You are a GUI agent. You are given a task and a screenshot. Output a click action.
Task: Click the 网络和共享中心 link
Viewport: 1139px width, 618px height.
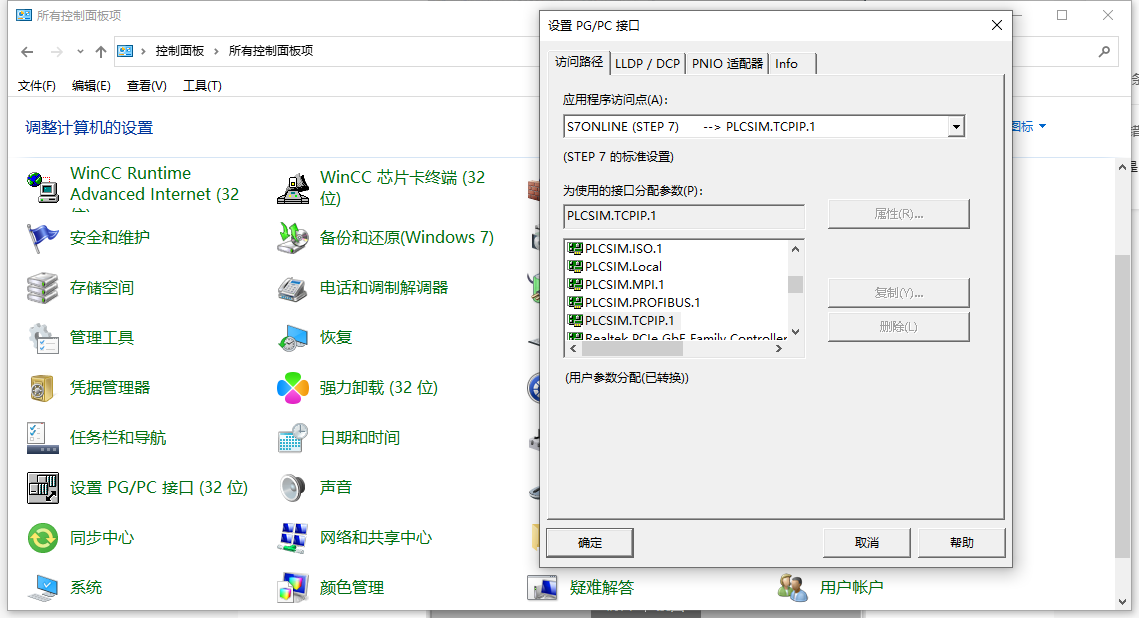(x=375, y=538)
